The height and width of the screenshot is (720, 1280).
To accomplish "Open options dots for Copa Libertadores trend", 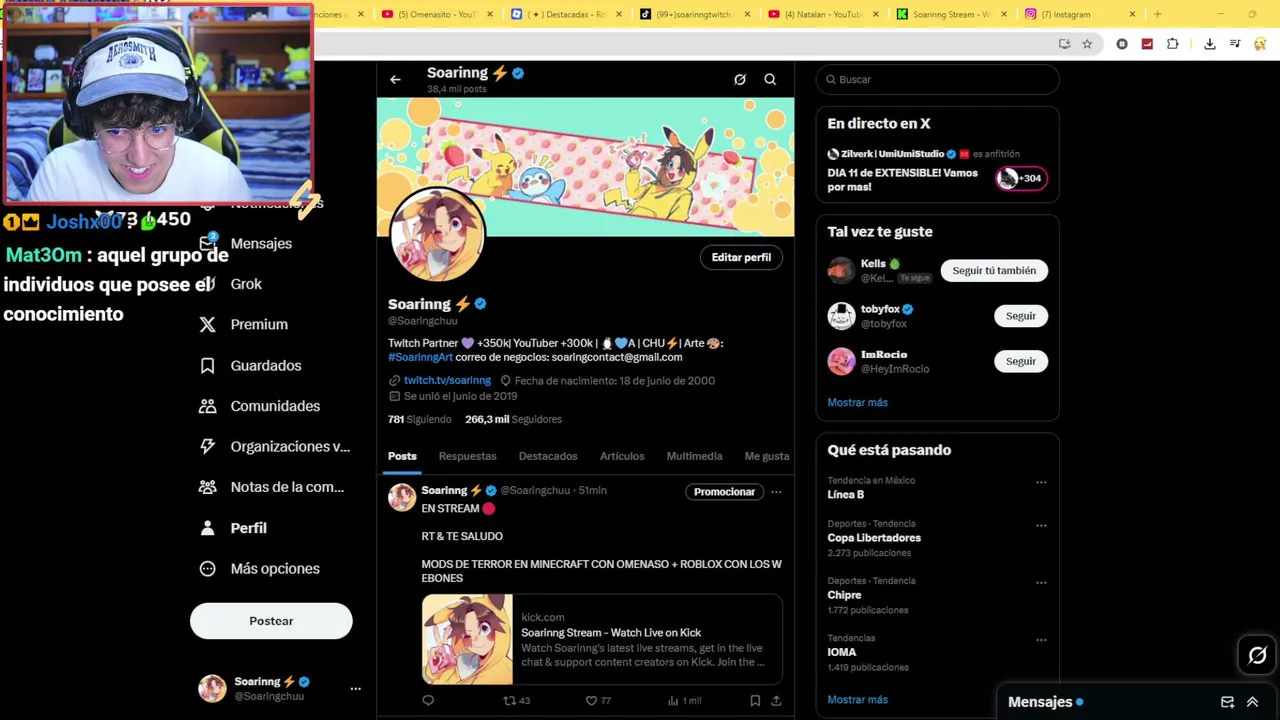I will click(x=1041, y=525).
